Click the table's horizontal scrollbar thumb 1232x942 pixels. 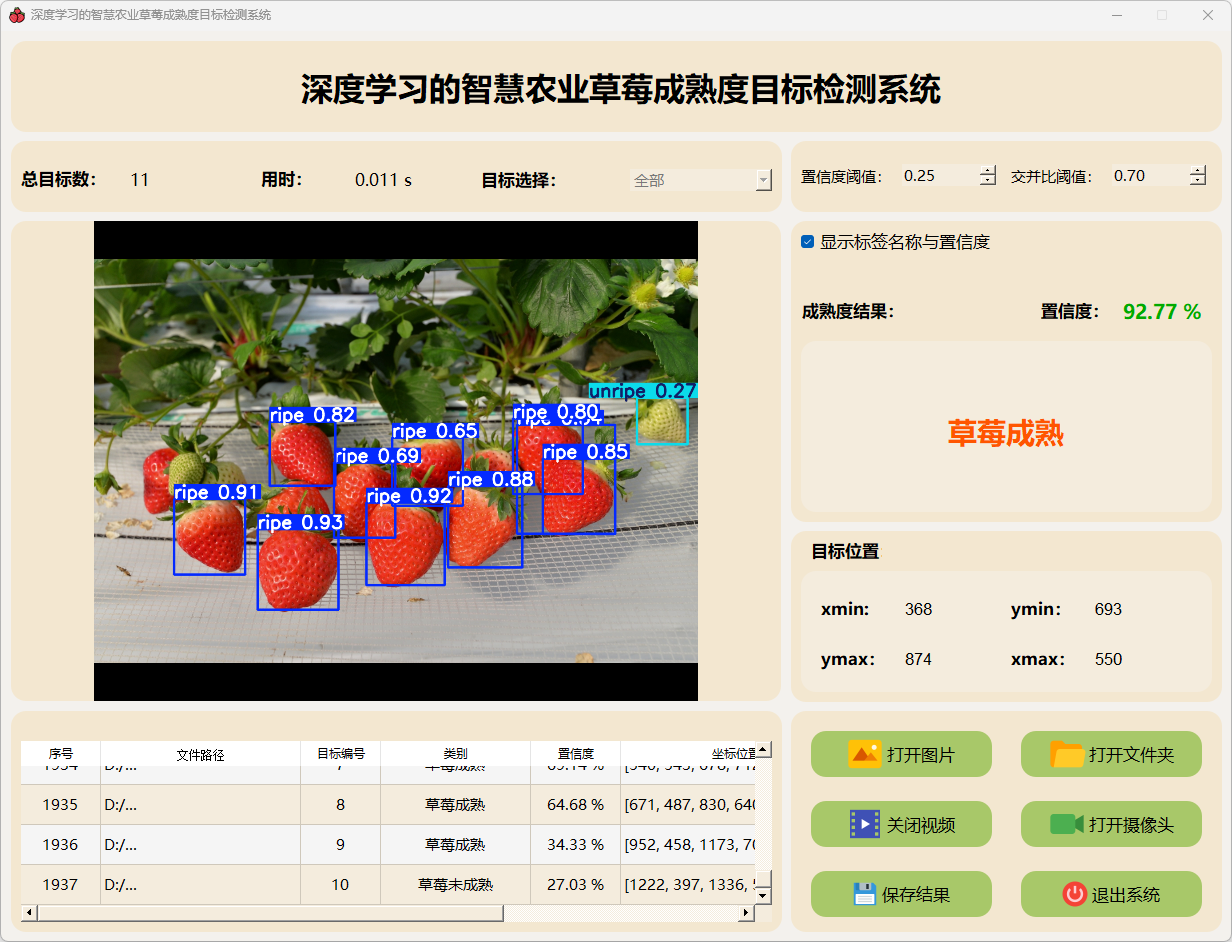(x=270, y=912)
